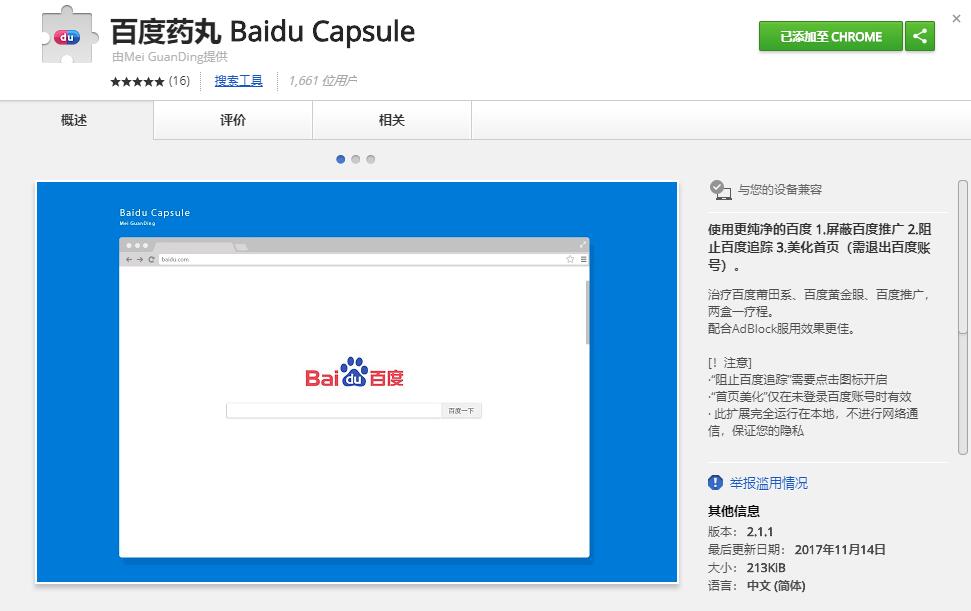Click the 中文 (简体) language value
This screenshot has height=611, width=971.
(x=776, y=586)
